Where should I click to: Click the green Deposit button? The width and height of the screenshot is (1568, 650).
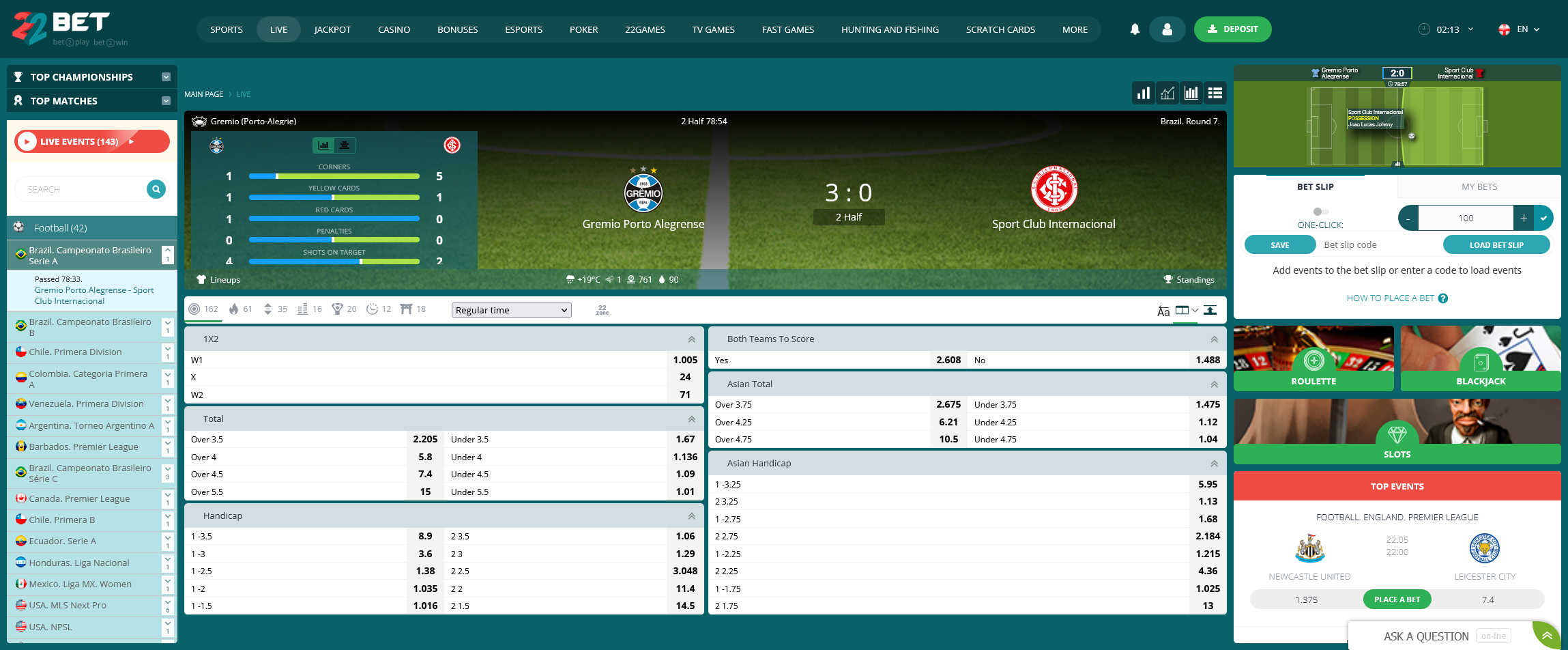pos(1232,29)
